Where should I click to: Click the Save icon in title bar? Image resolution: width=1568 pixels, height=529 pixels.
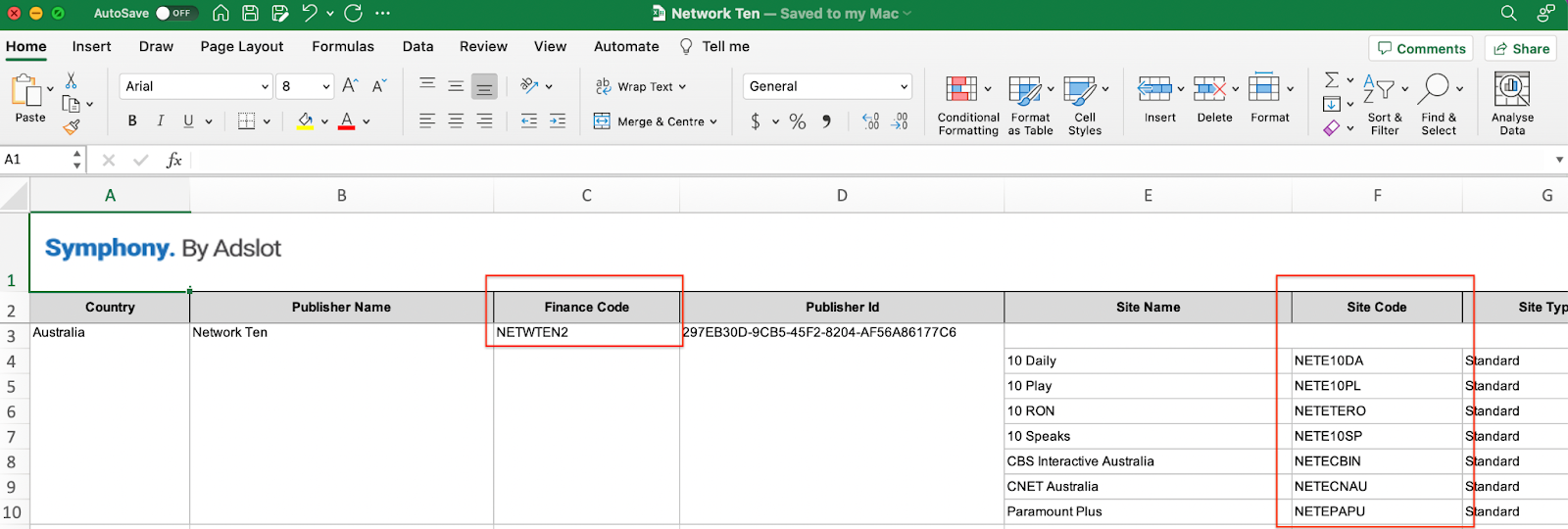coord(251,13)
